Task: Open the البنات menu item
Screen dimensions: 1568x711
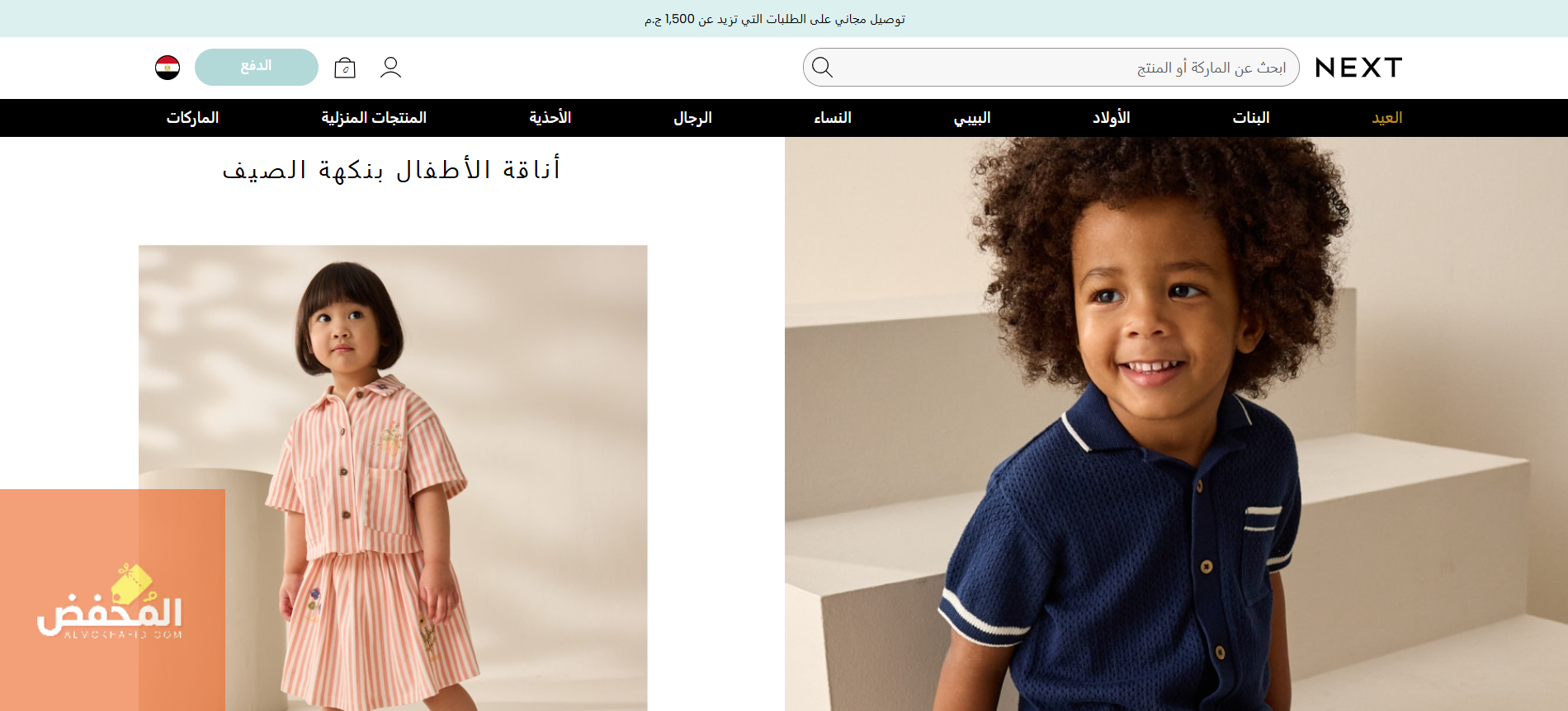Action: (x=1251, y=118)
